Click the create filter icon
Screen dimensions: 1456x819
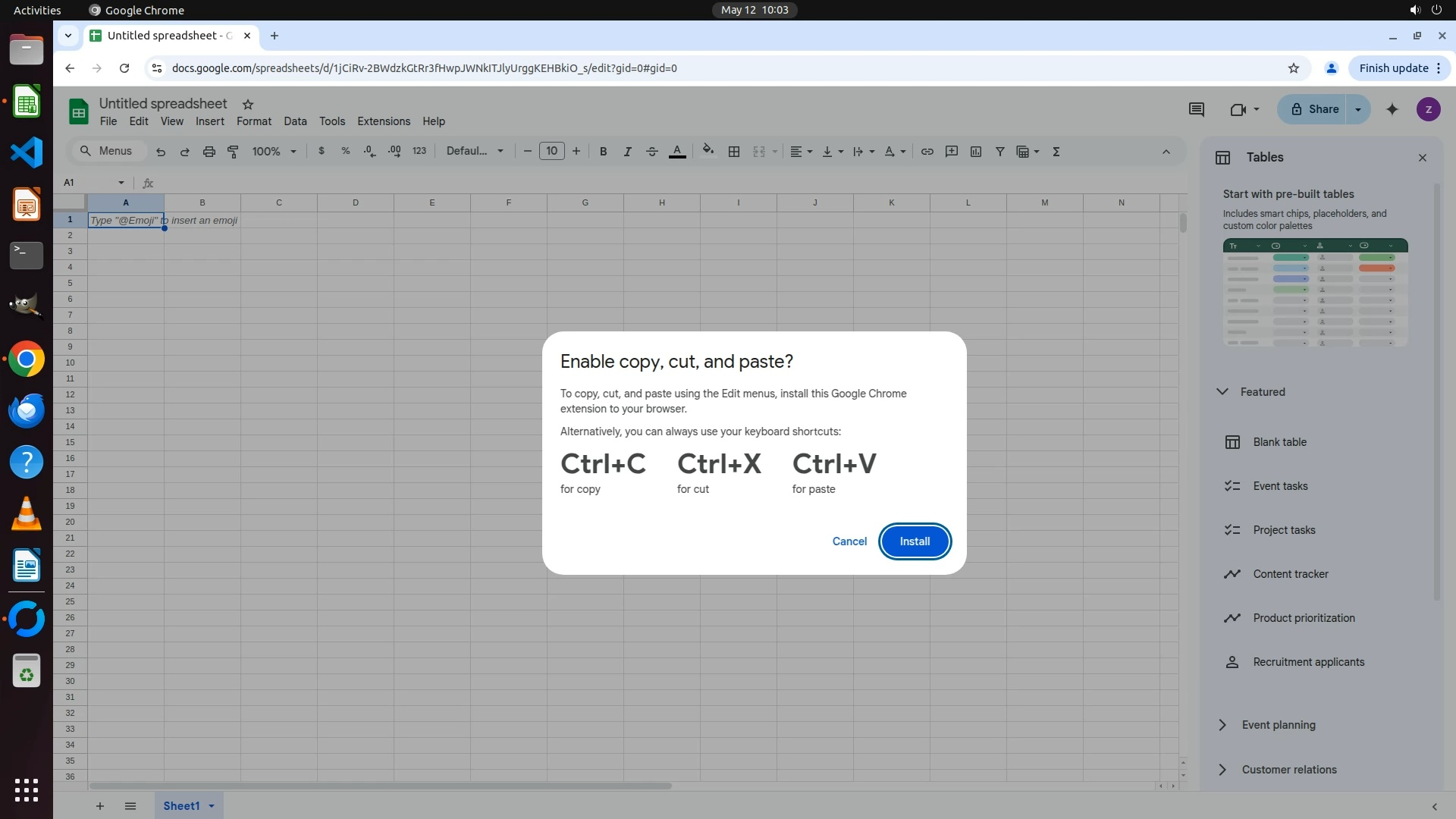pyautogui.click(x=999, y=152)
